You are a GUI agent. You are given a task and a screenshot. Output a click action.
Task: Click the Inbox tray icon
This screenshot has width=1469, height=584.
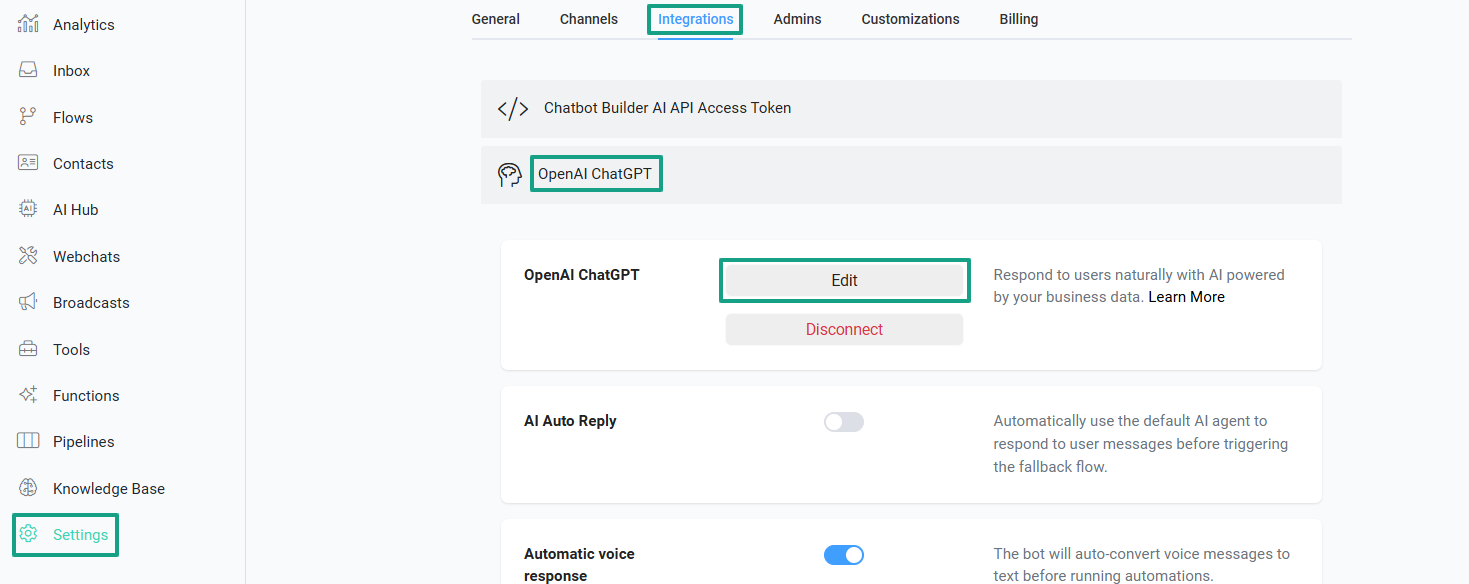[x=28, y=71]
